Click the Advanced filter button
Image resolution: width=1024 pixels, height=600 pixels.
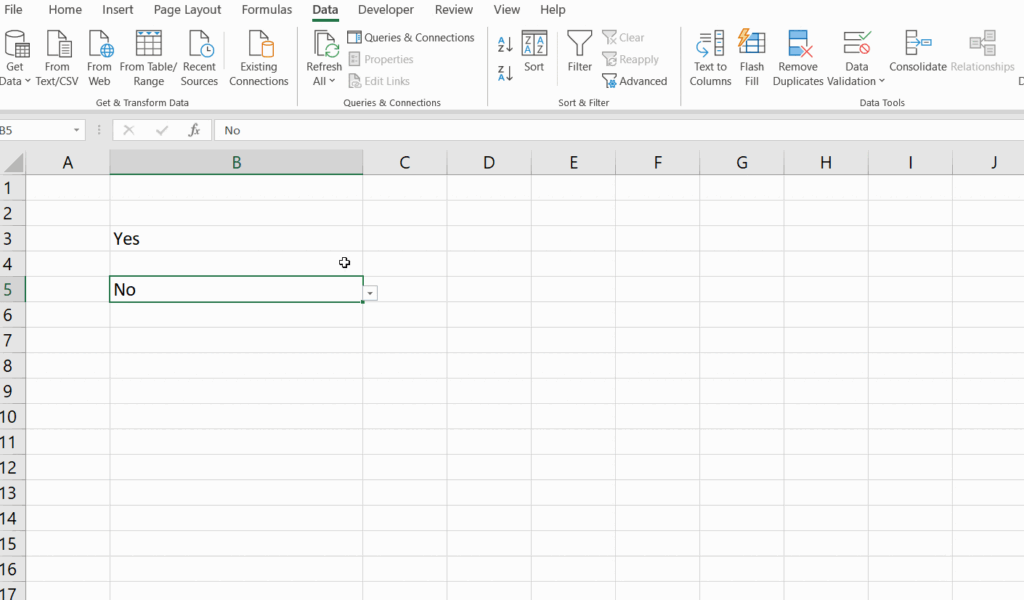634,81
